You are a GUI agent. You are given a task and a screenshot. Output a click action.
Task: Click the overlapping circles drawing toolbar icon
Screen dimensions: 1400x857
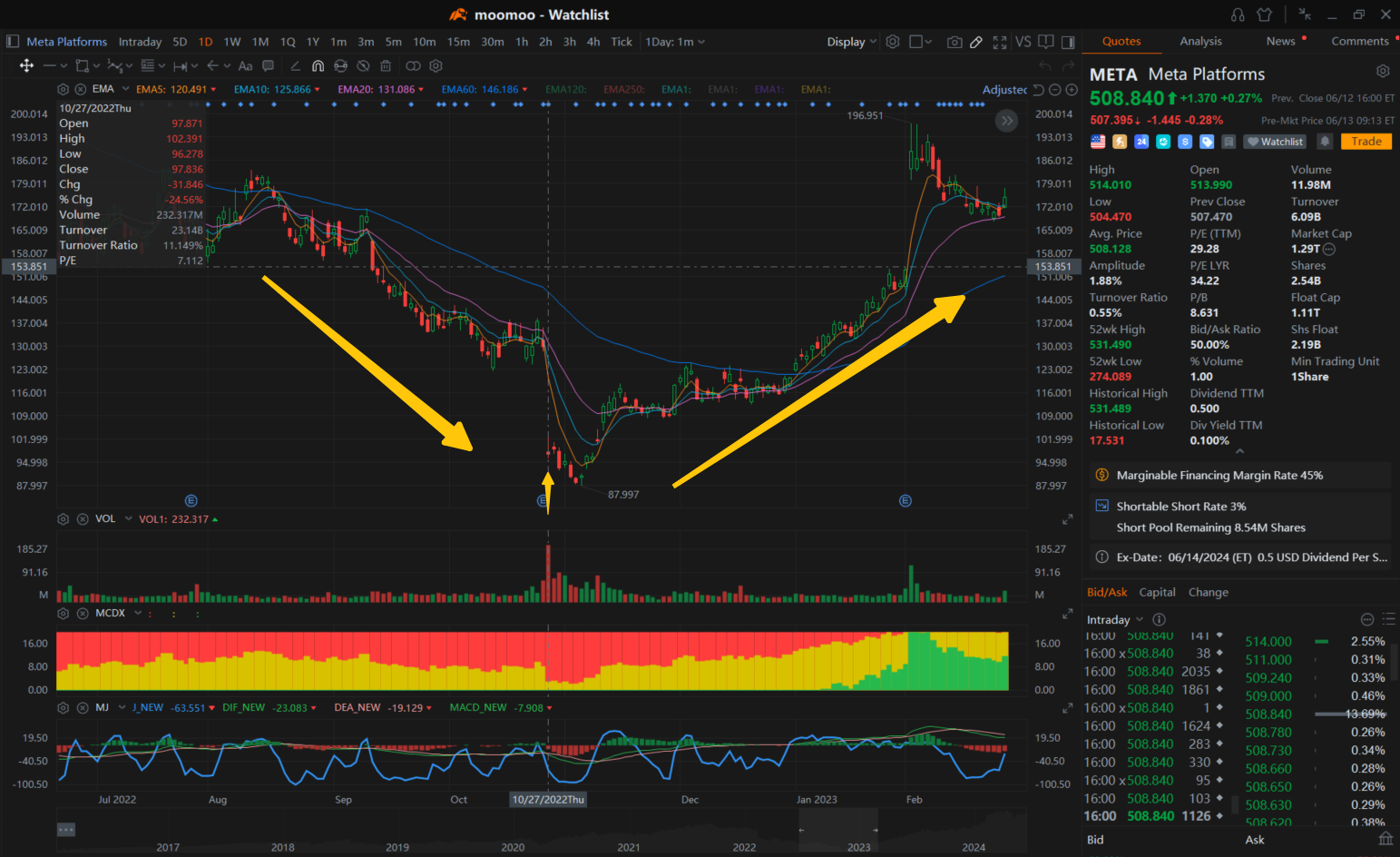413,65
